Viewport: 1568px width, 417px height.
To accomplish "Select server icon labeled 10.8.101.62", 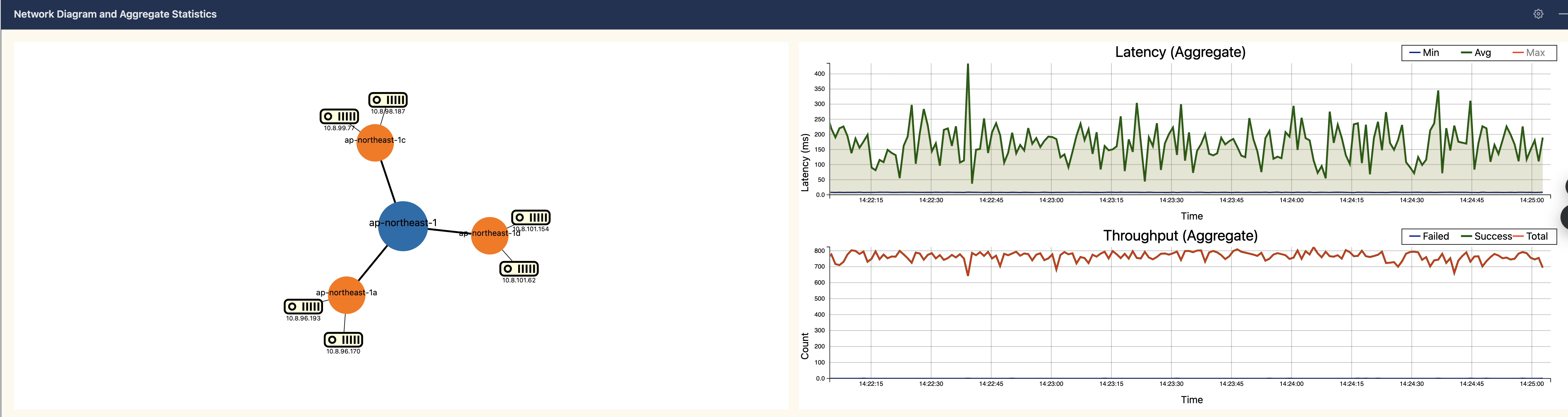I will pos(518,269).
